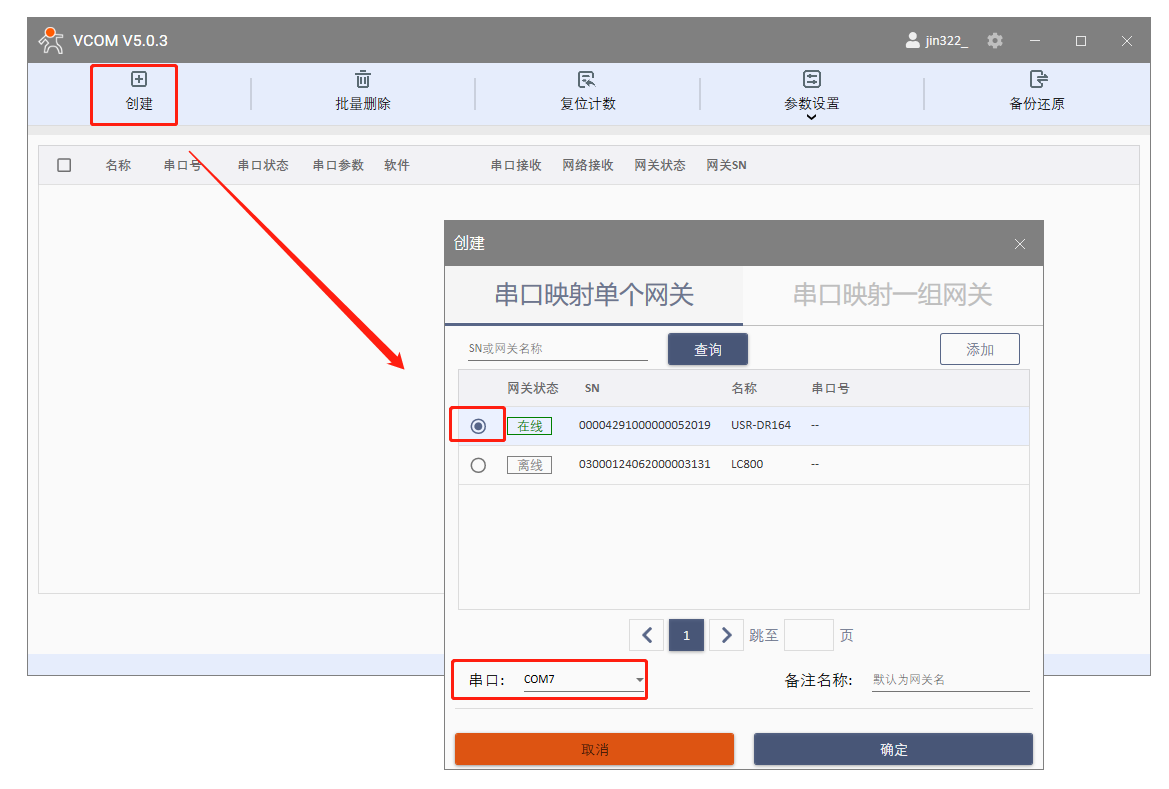This screenshot has width=1169, height=789.
Task: Click the SN或网关名称 search input field
Action: 557,349
